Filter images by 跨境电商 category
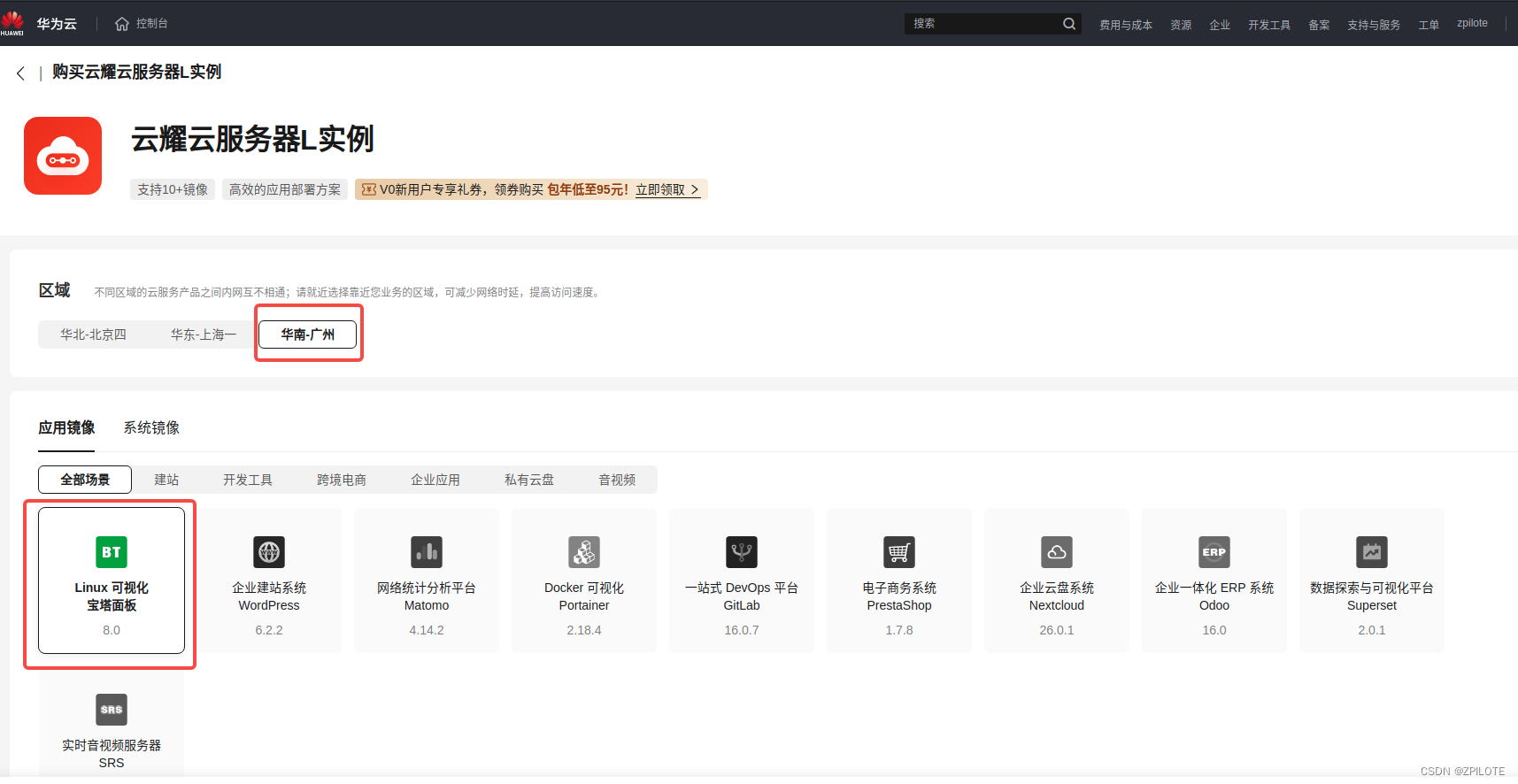The width and height of the screenshot is (1518, 784). coord(342,480)
